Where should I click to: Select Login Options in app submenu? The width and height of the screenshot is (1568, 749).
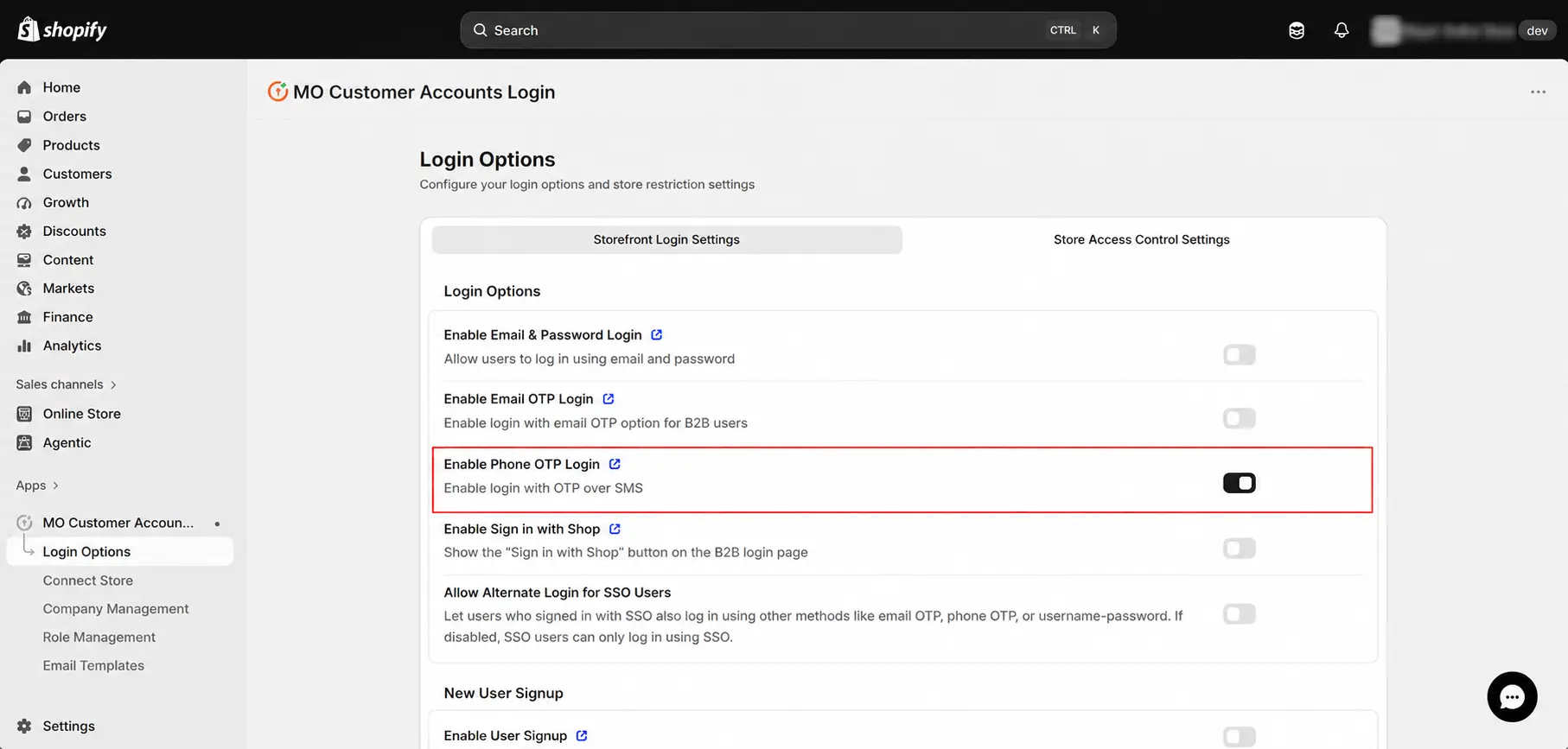(x=120, y=551)
